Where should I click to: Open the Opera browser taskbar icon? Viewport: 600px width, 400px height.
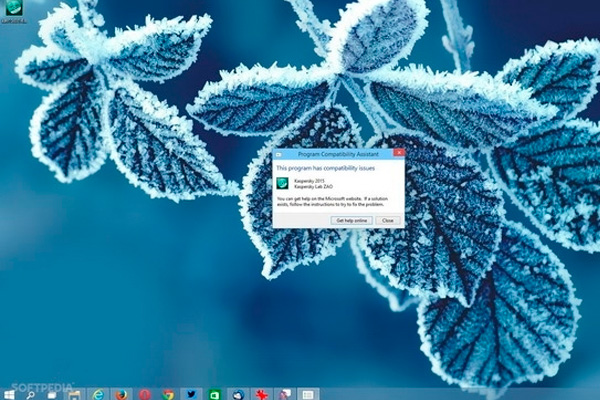(x=145, y=394)
